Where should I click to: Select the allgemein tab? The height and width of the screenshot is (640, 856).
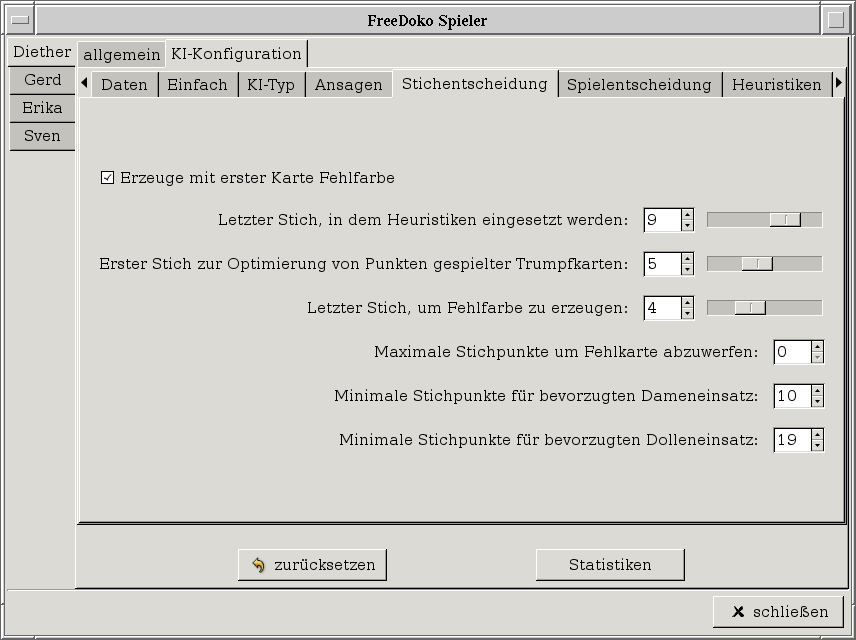(x=121, y=55)
